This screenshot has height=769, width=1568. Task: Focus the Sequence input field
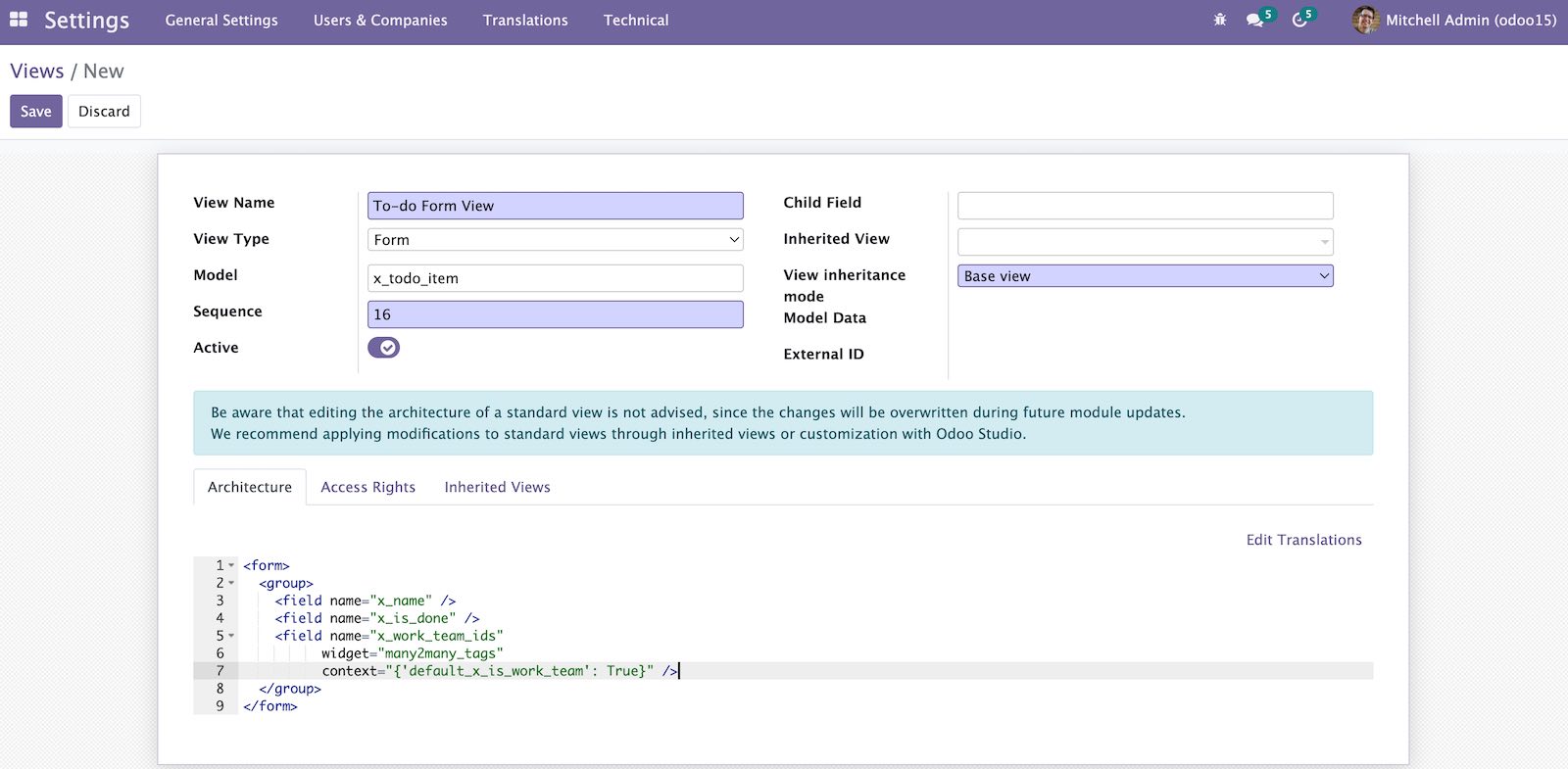coord(556,314)
